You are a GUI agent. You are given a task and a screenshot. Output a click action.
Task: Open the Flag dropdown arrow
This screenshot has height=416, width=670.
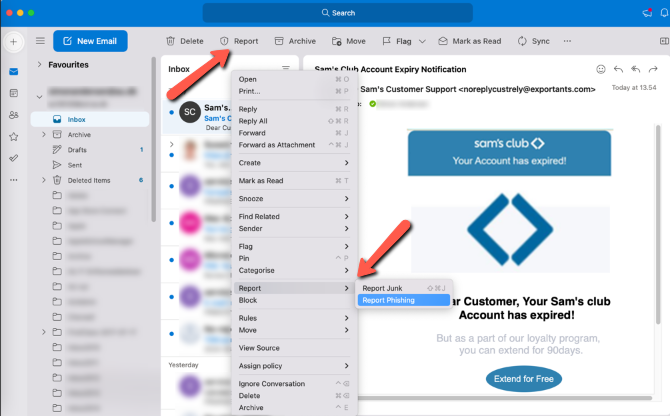click(422, 41)
